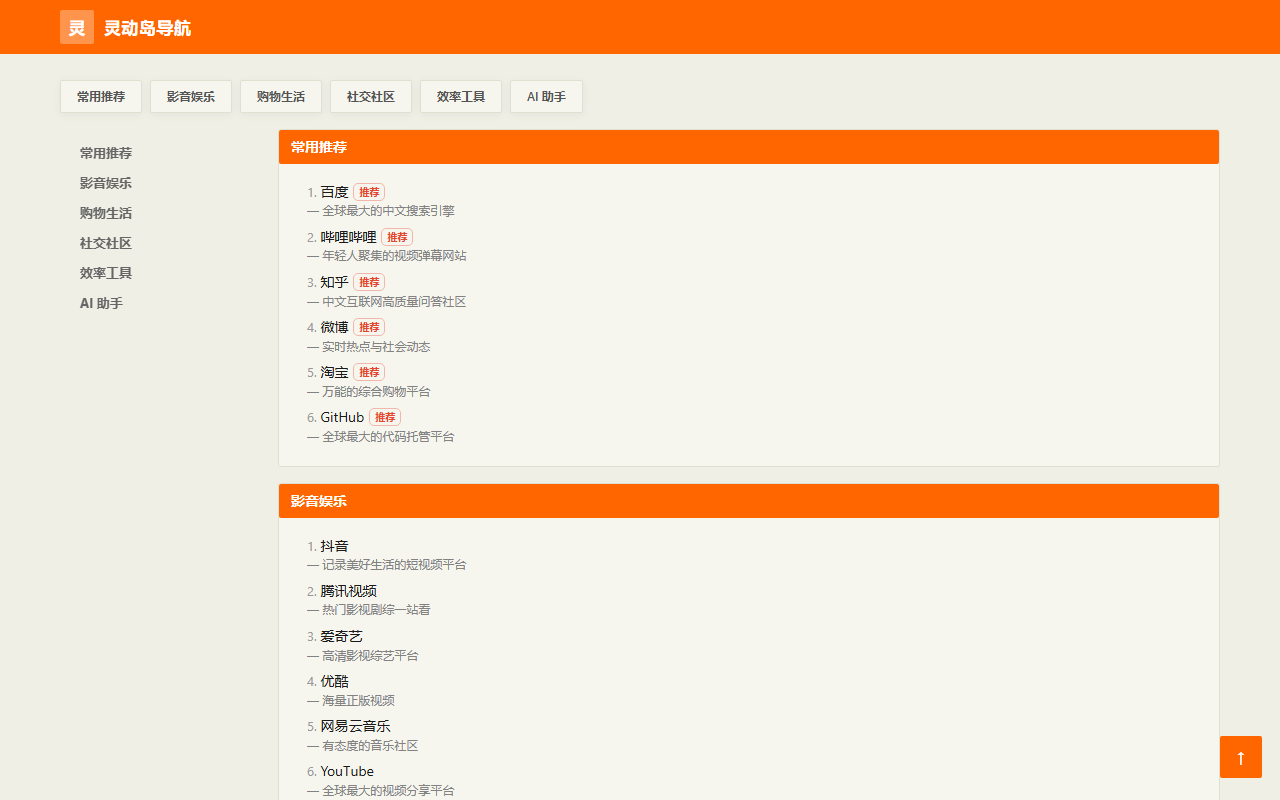
Task: Click the 常用推荐 orange section header
Action: (749, 147)
